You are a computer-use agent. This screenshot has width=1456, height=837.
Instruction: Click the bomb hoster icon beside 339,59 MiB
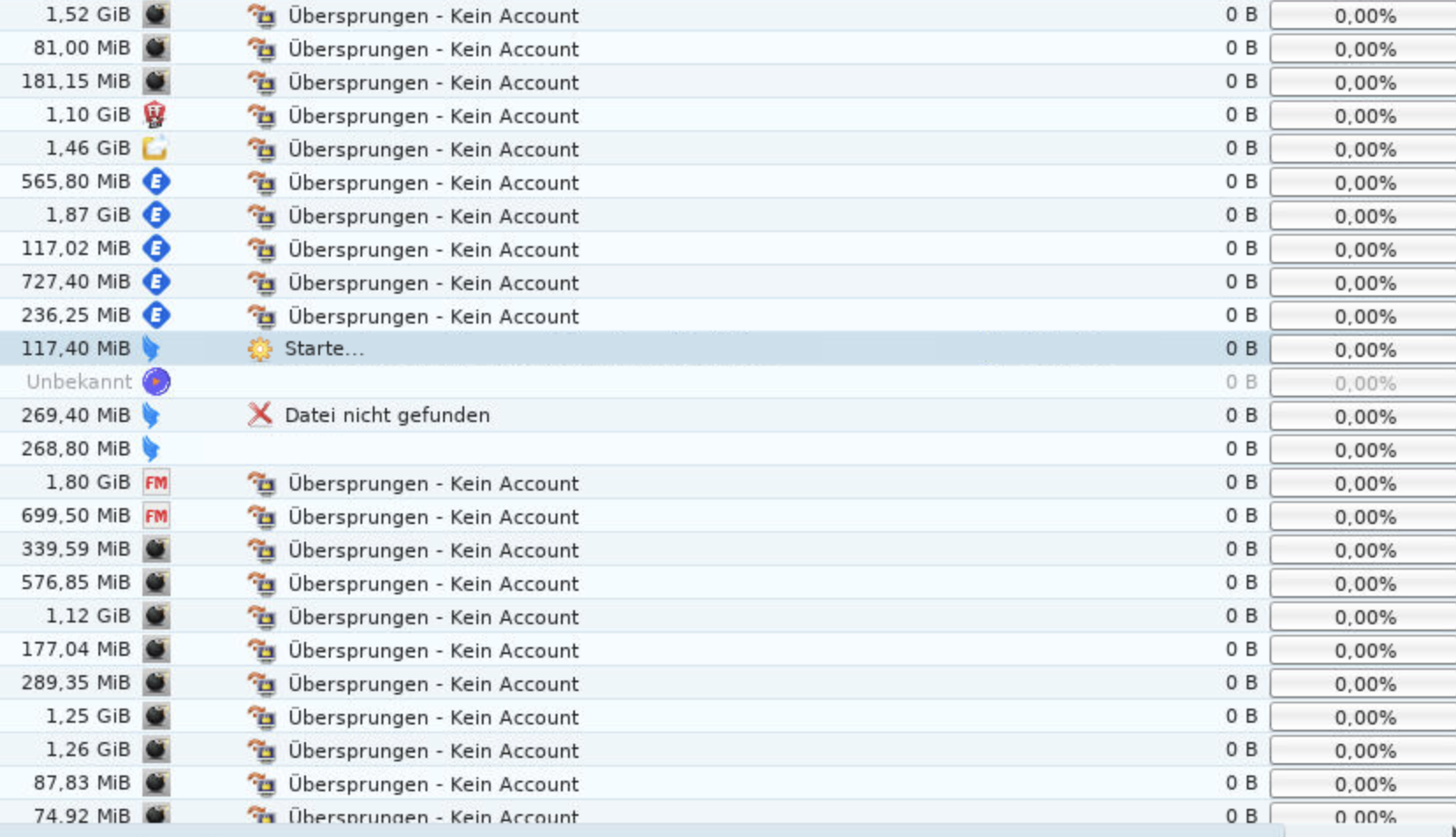tap(156, 550)
